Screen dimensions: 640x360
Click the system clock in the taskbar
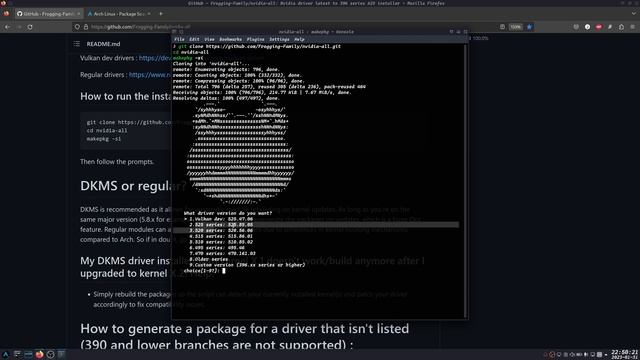[x=624, y=354]
